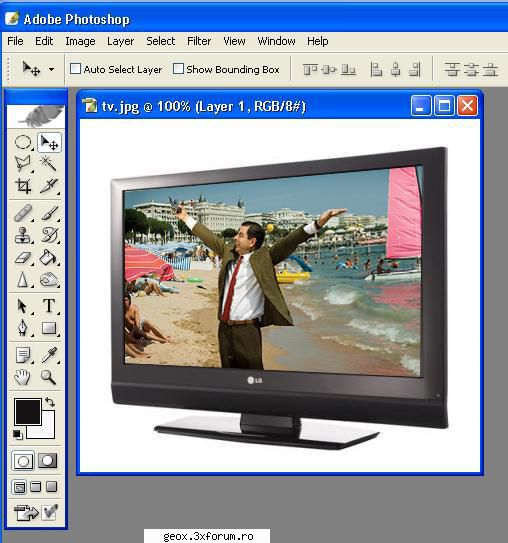Select the Elliptical Marquee tool

tap(23, 142)
